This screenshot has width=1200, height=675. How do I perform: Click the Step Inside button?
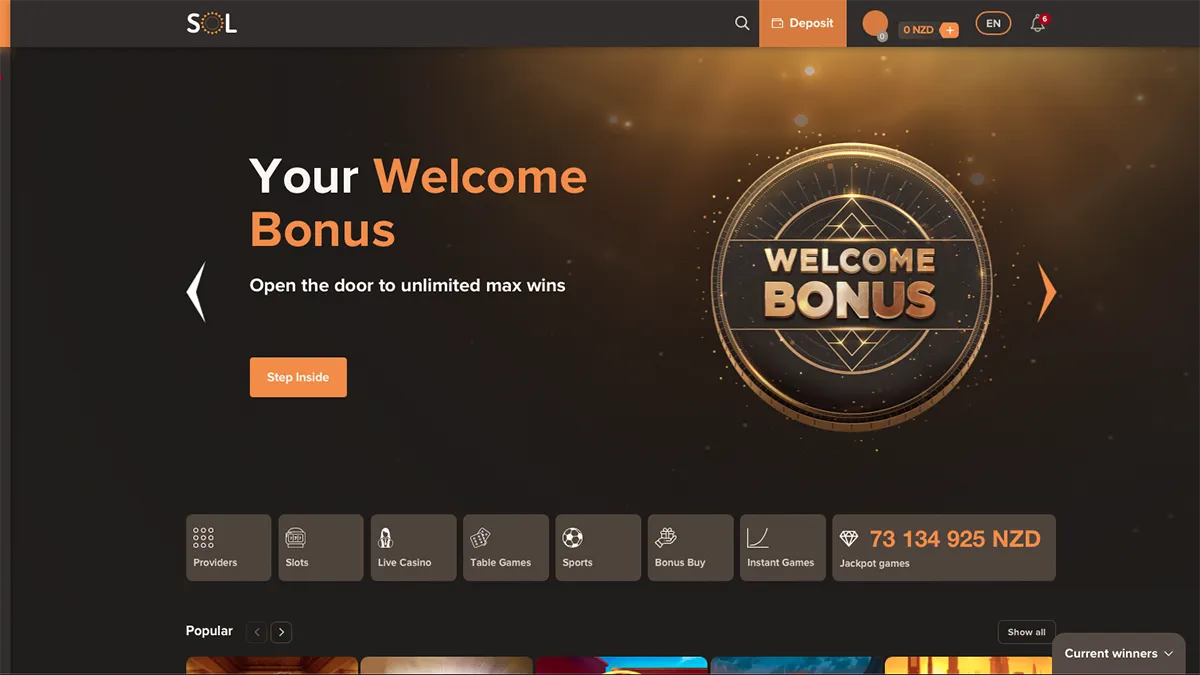[298, 377]
